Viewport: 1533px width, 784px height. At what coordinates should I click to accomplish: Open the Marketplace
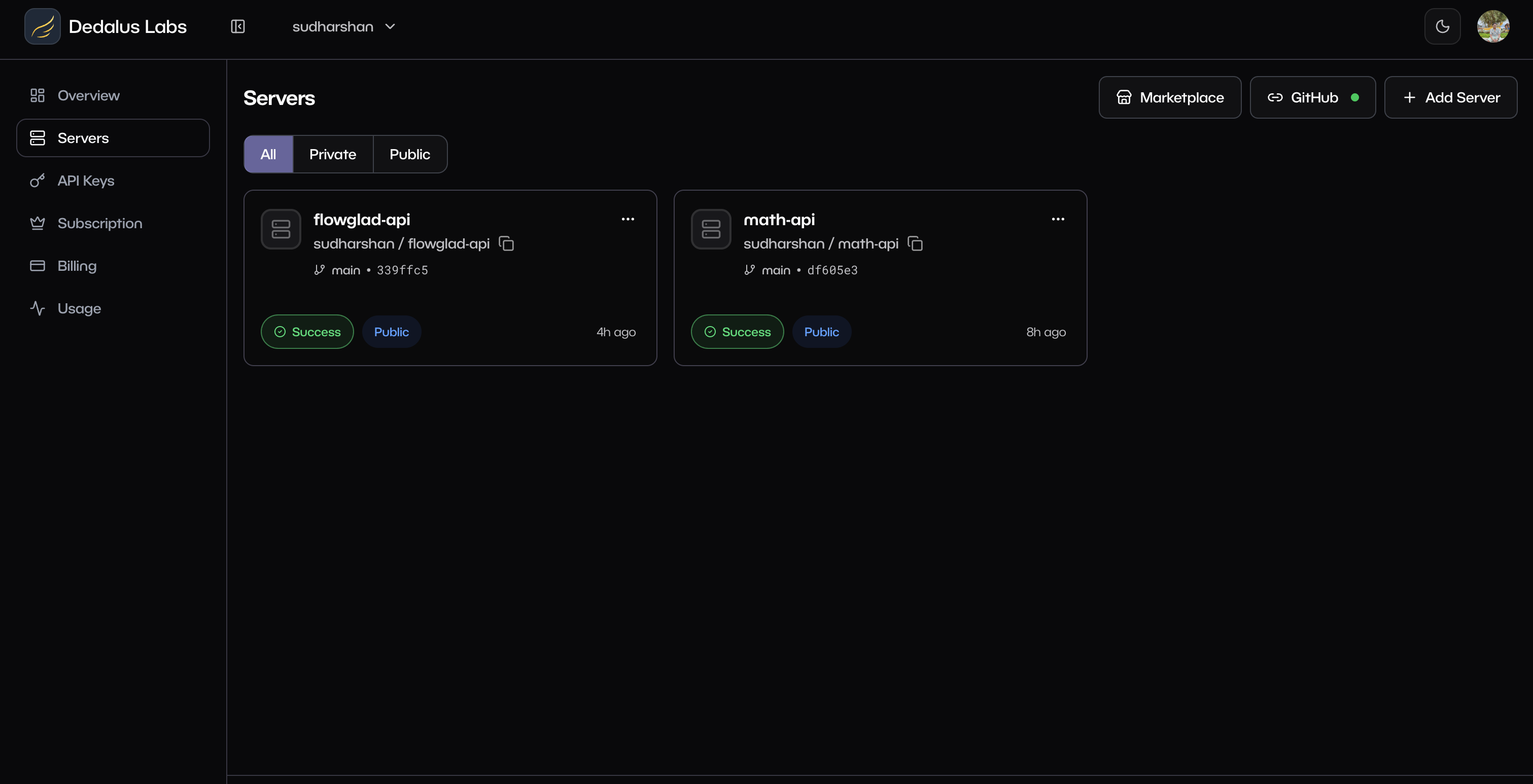coord(1169,97)
